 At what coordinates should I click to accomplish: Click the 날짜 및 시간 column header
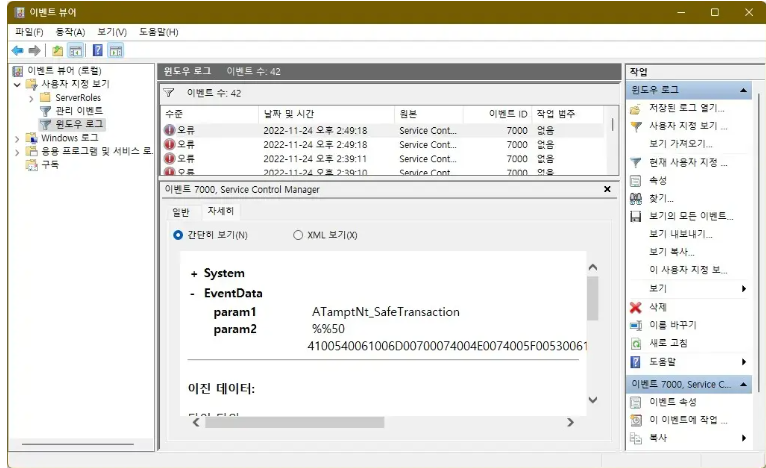tap(288, 114)
